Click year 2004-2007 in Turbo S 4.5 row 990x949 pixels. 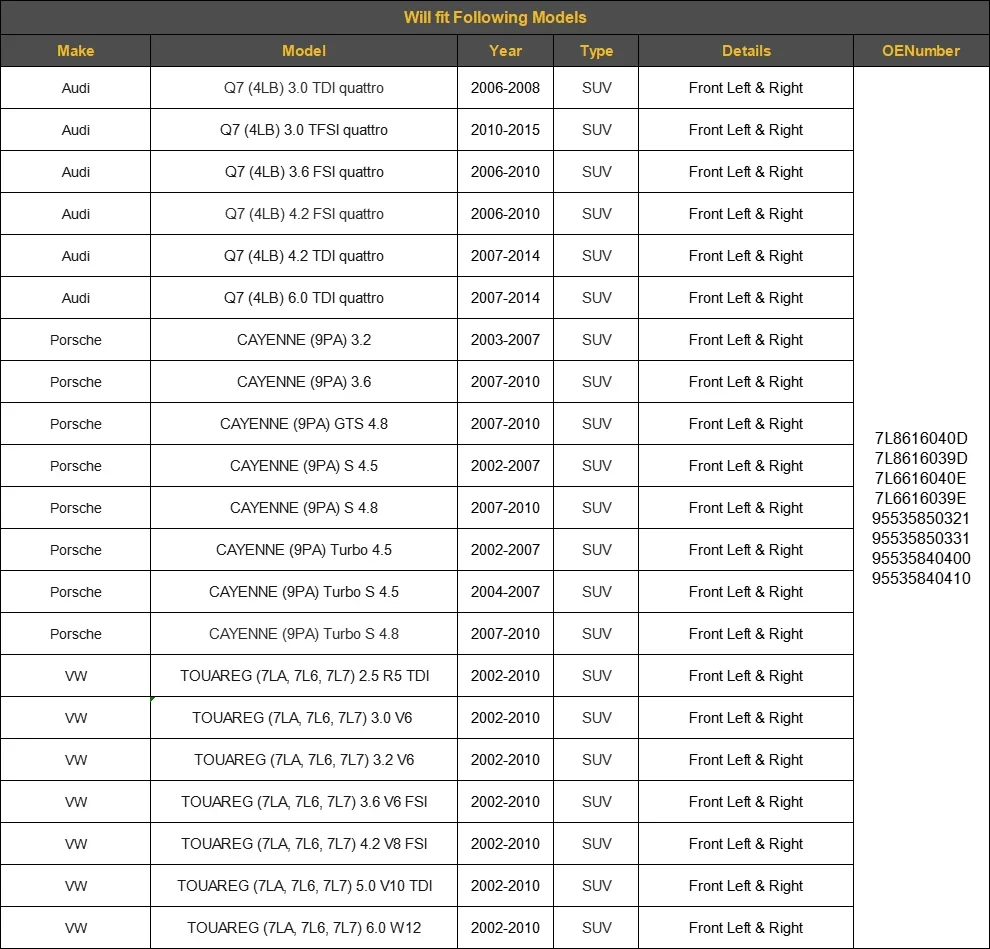[505, 592]
